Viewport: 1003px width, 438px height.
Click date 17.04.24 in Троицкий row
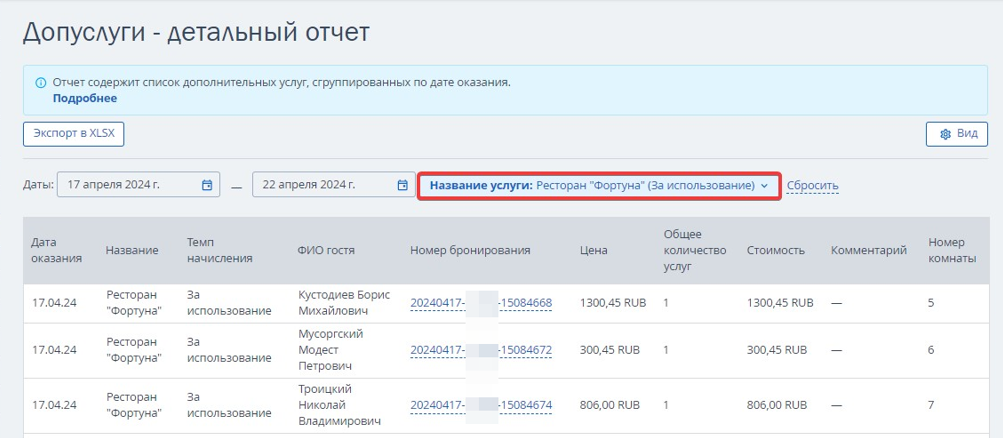(x=54, y=405)
